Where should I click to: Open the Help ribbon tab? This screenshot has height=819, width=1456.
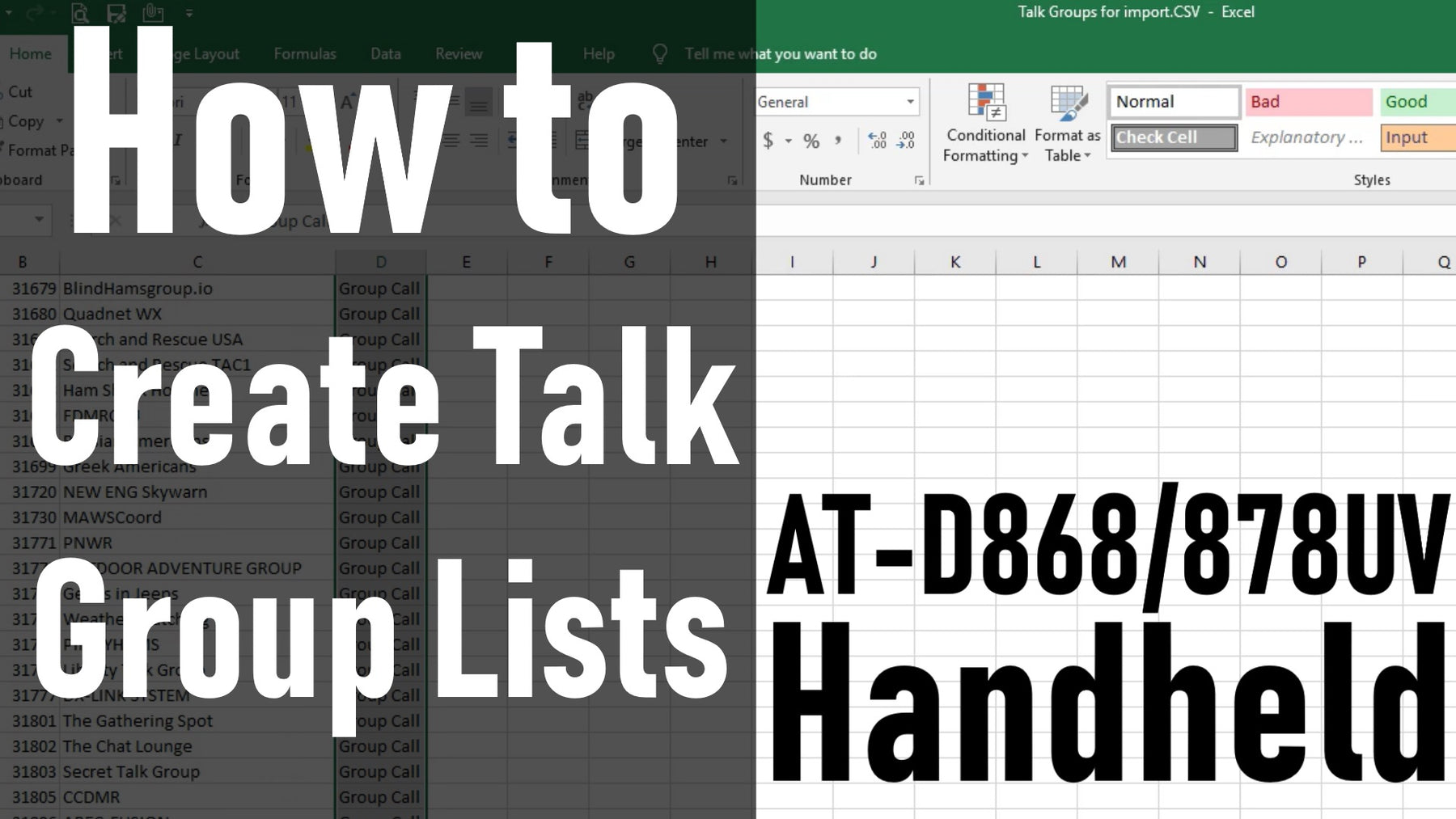coord(599,54)
